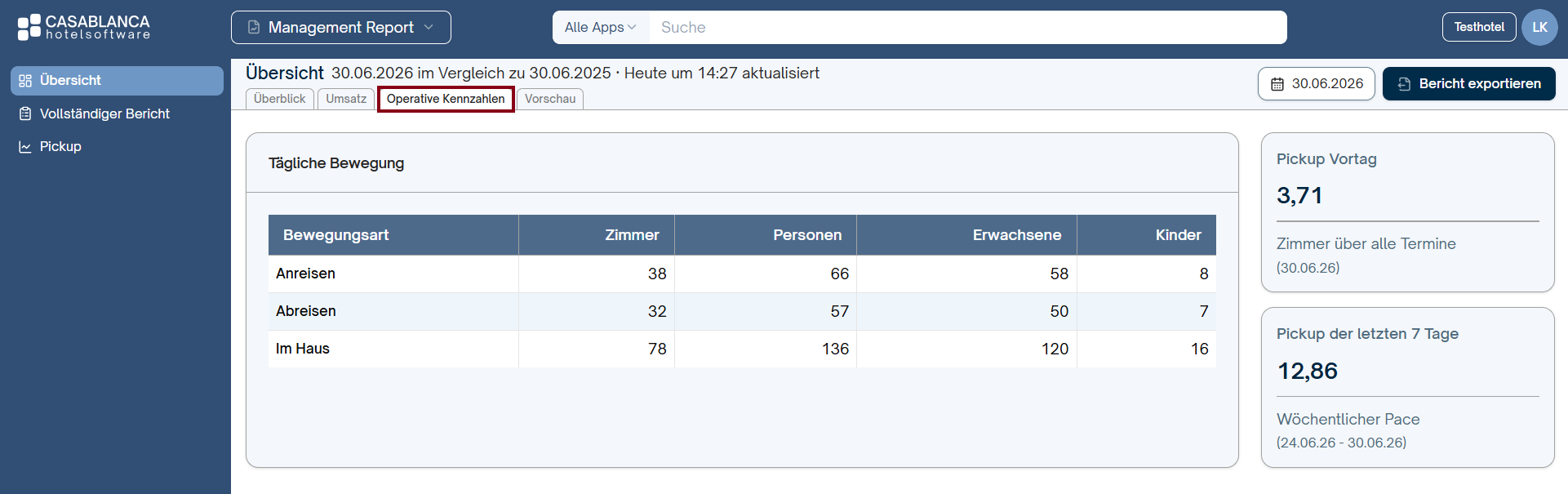Expand the Management Report dropdown chevron

(429, 27)
